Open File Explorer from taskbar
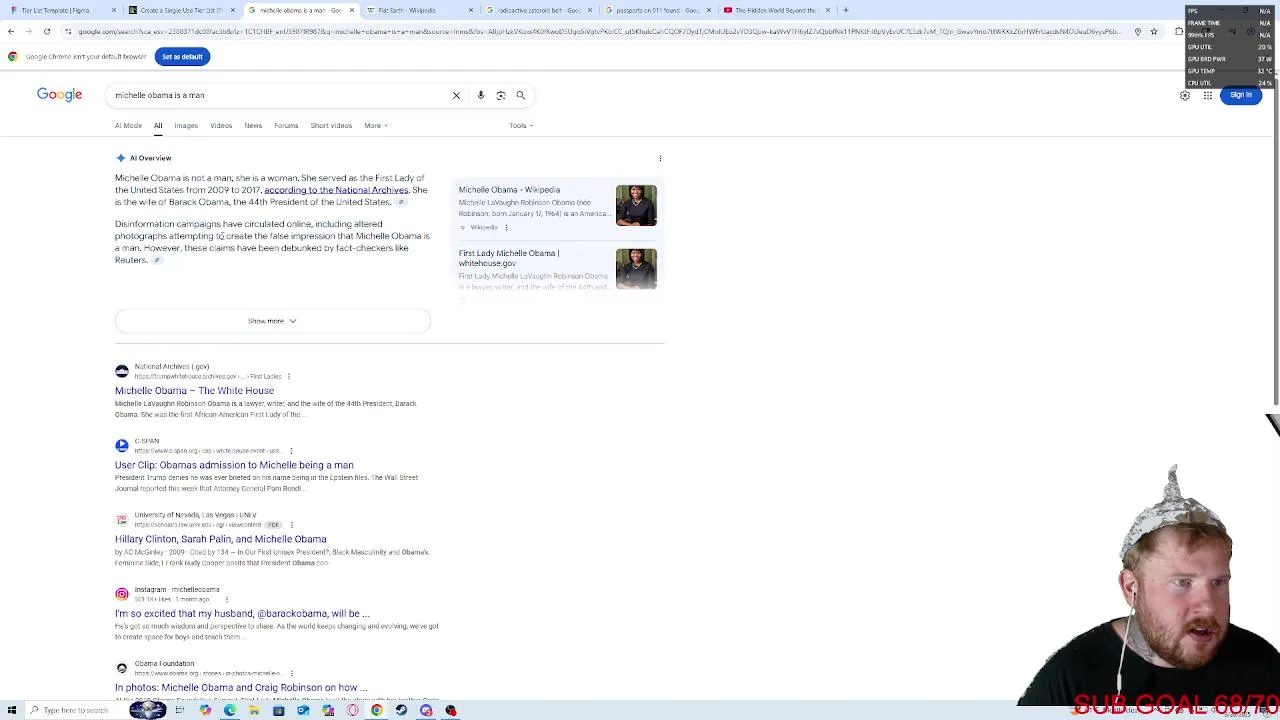The width and height of the screenshot is (1280, 720). pyautogui.click(x=254, y=710)
